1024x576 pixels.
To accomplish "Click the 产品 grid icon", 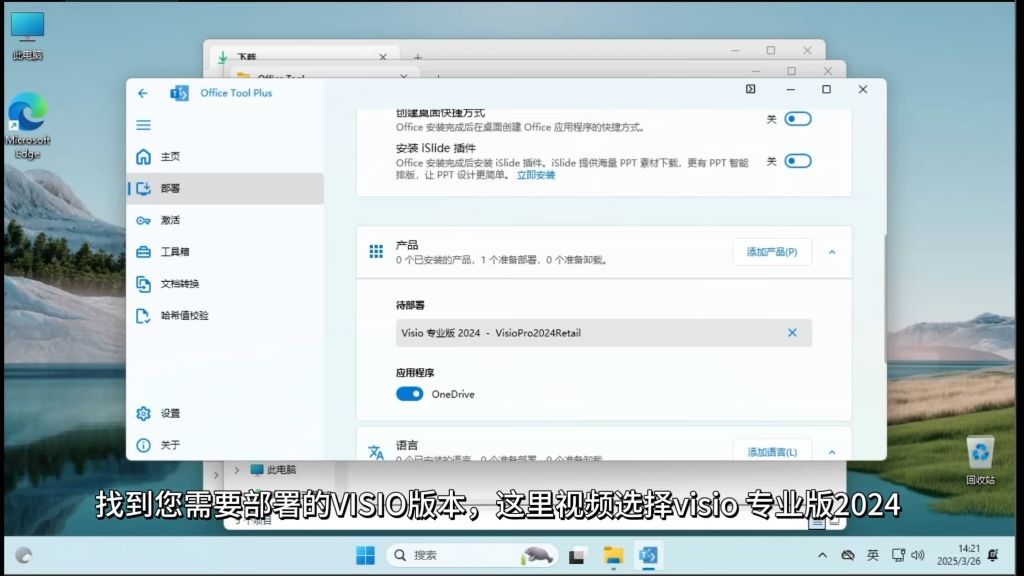I will (376, 251).
